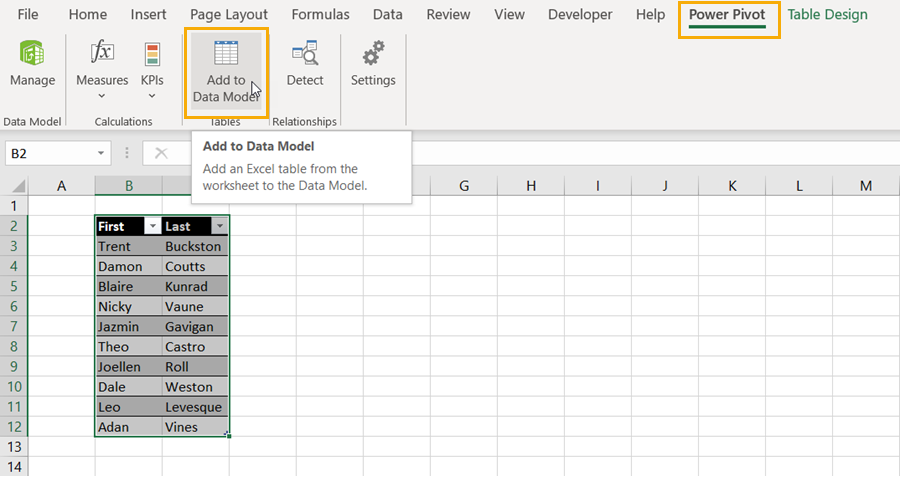
Task: Select column K header
Action: (732, 186)
